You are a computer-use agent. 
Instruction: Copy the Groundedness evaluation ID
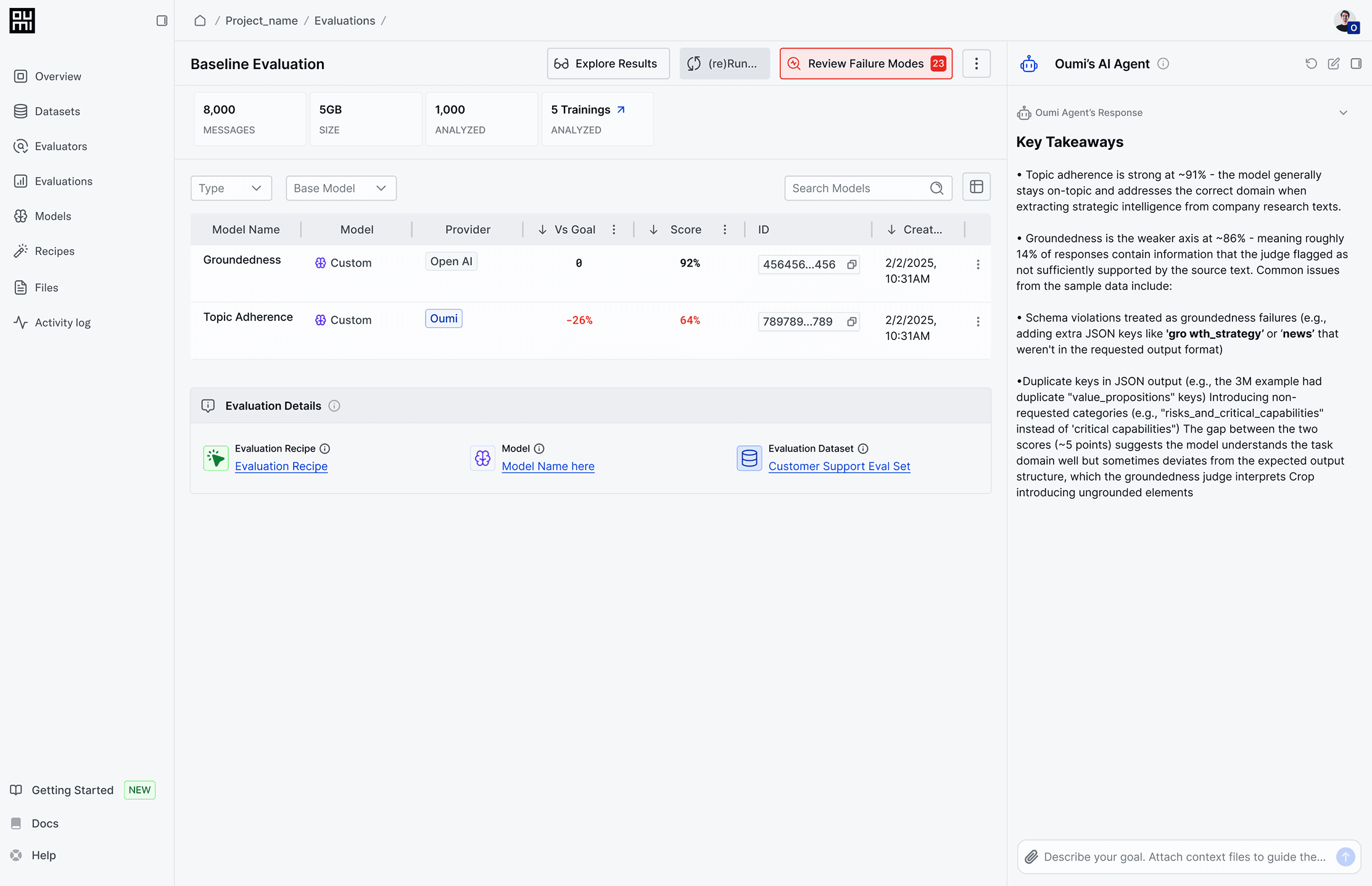click(853, 264)
